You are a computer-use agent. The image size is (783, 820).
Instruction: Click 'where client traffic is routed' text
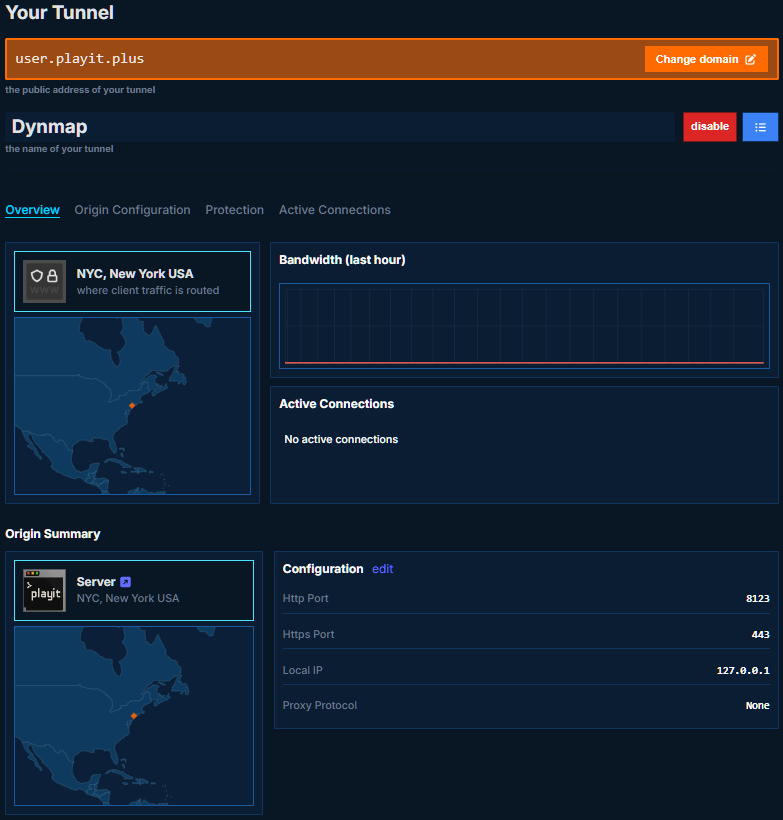point(148,290)
